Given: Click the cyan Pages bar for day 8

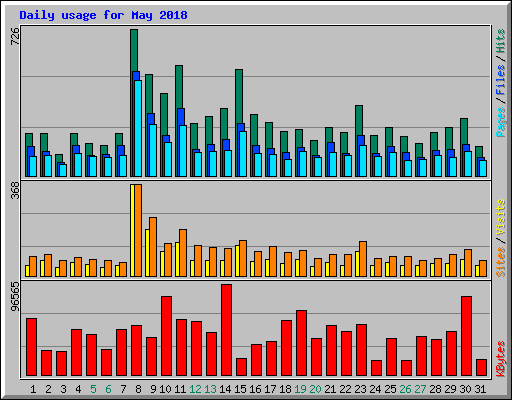Looking at the screenshot, I should coord(138,128).
